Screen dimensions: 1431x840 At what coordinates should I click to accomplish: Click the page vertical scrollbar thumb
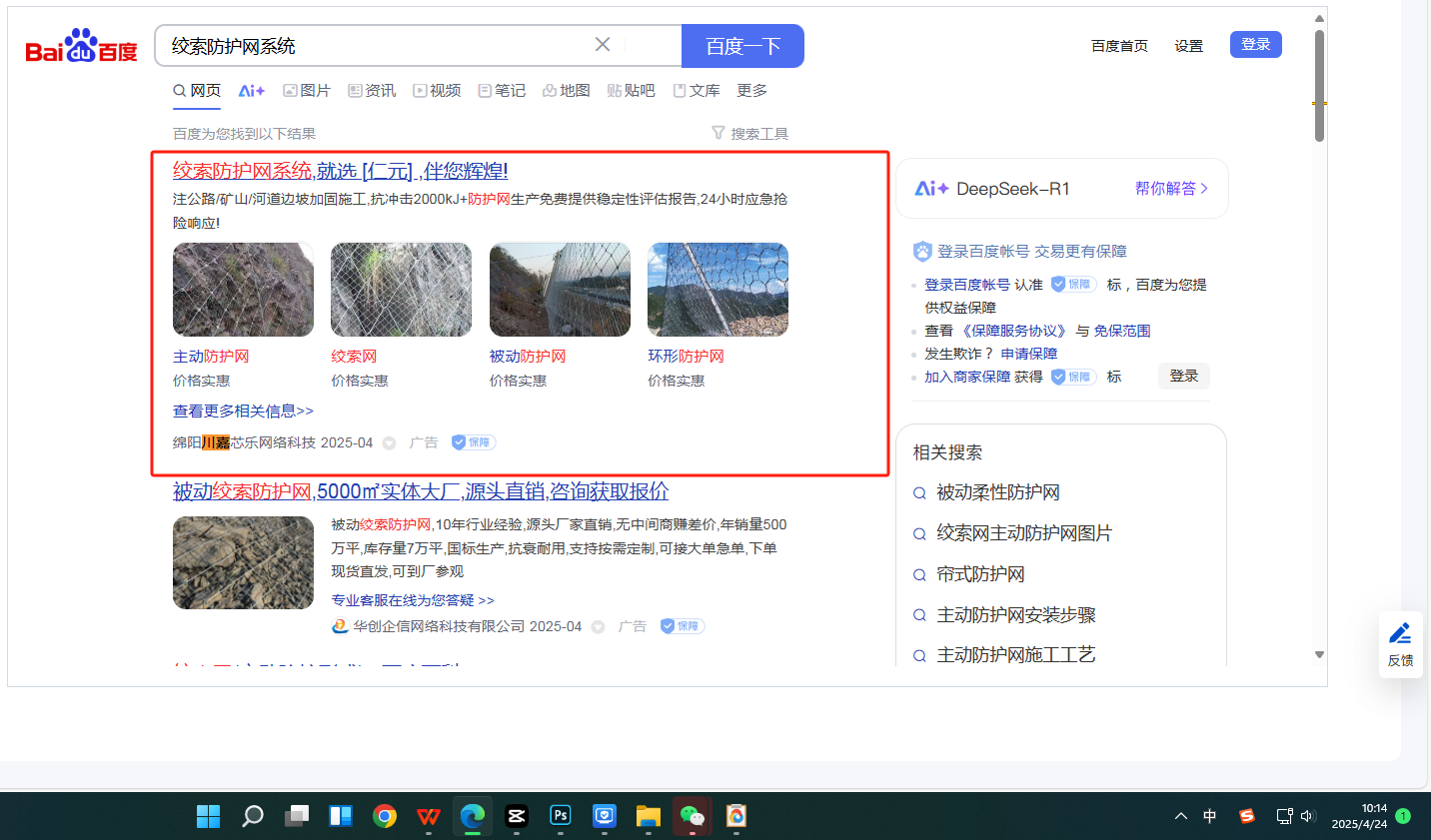[x=1319, y=85]
